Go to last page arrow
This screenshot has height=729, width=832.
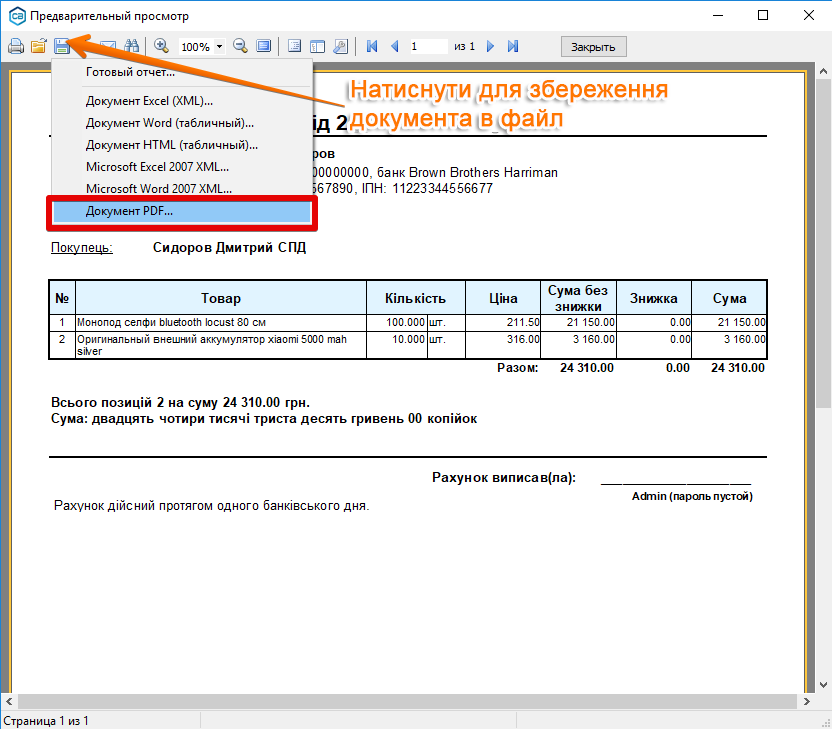[513, 46]
